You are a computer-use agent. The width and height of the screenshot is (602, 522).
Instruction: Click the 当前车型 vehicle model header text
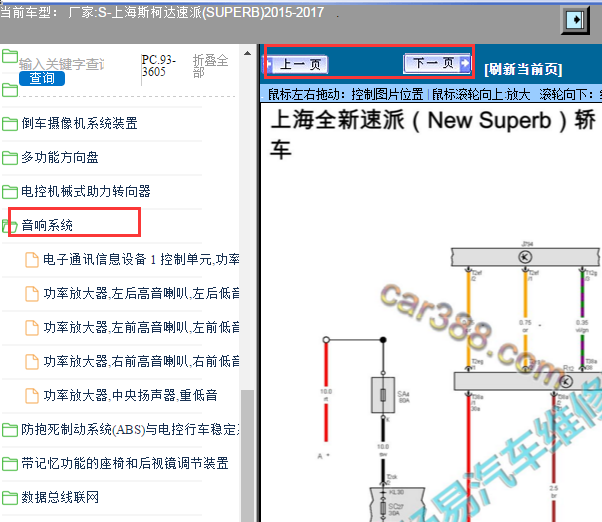click(162, 13)
